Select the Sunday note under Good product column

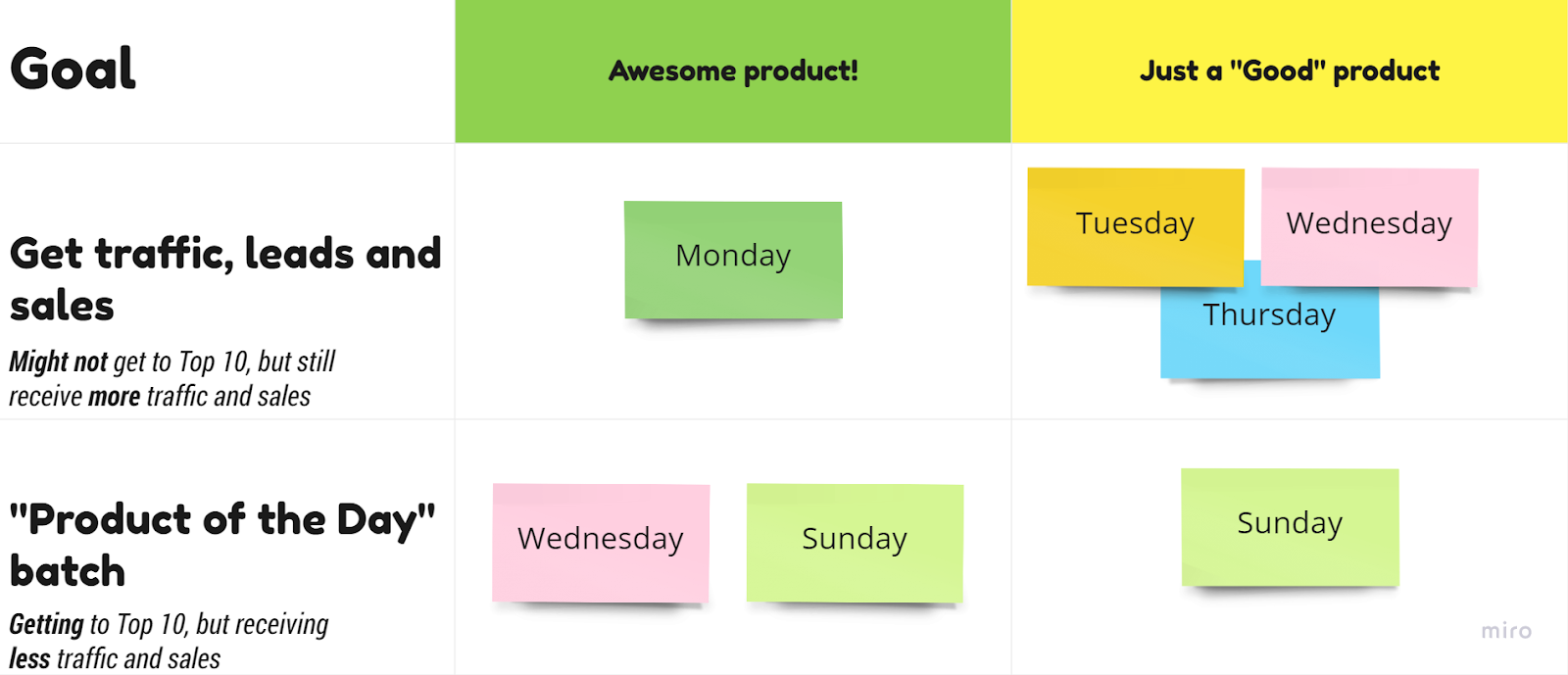point(1290,527)
